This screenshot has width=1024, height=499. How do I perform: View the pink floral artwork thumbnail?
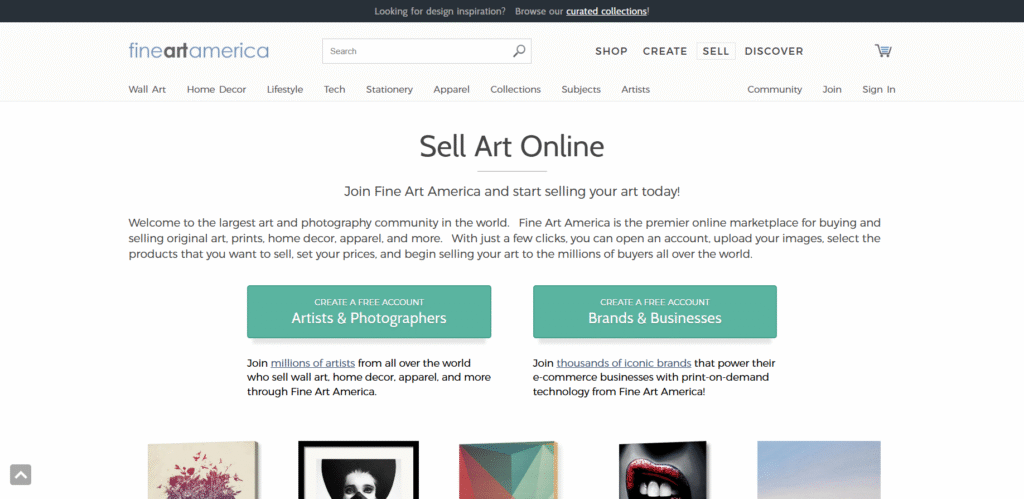pyautogui.click(x=202, y=470)
